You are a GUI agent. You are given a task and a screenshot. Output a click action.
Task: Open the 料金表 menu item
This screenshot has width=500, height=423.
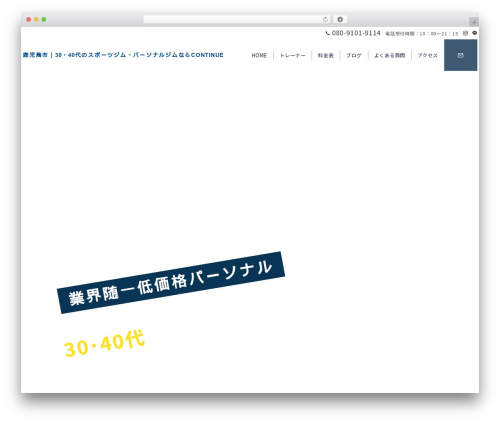(326, 56)
